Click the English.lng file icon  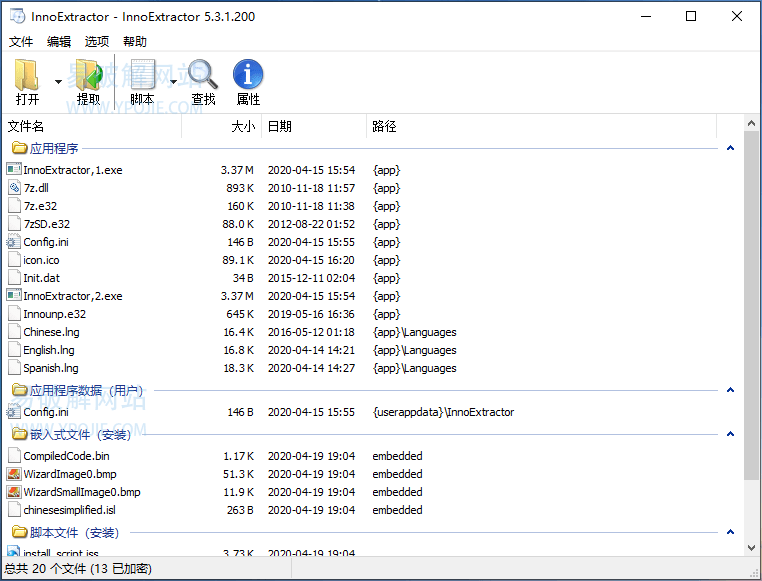click(x=15, y=350)
